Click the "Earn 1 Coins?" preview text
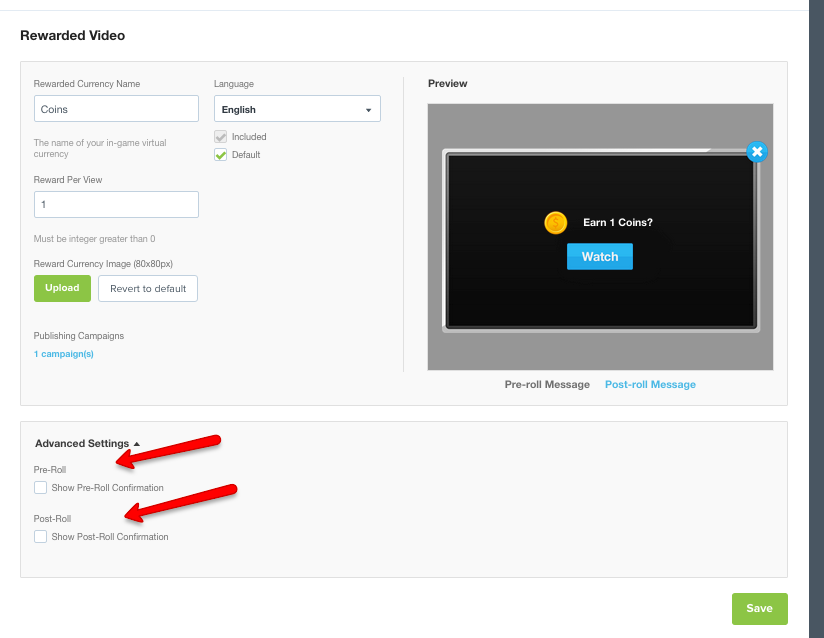The image size is (824, 638). point(617,222)
